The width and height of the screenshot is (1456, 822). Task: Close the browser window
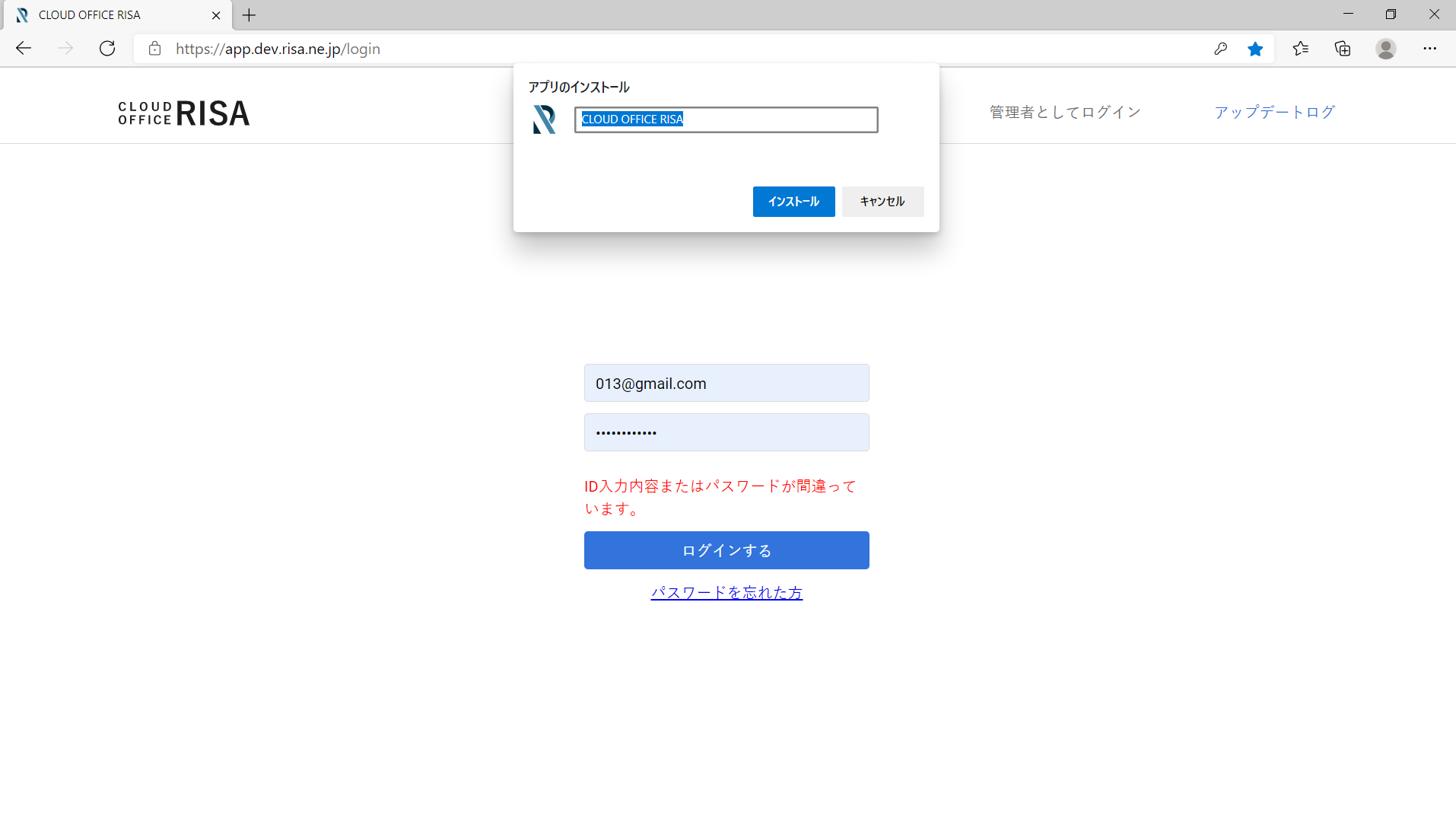[1434, 14]
